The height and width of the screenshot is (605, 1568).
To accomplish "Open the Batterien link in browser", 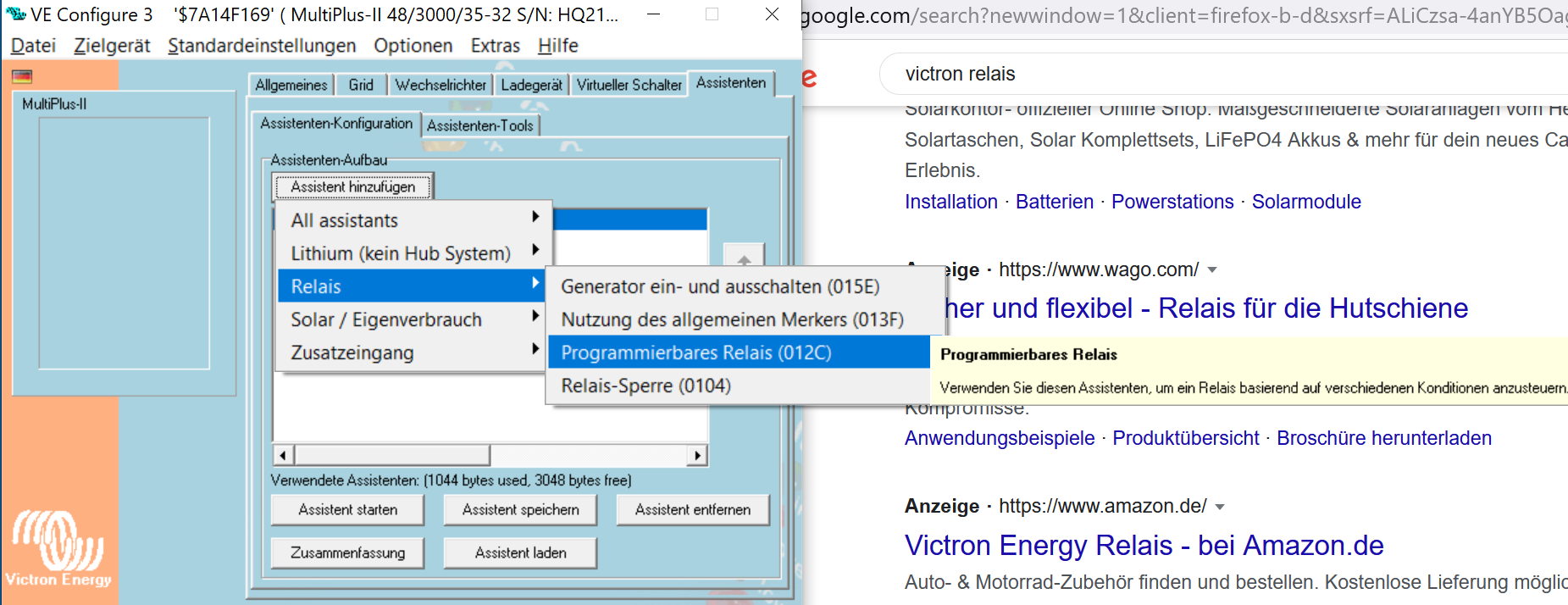I will click(x=1055, y=202).
